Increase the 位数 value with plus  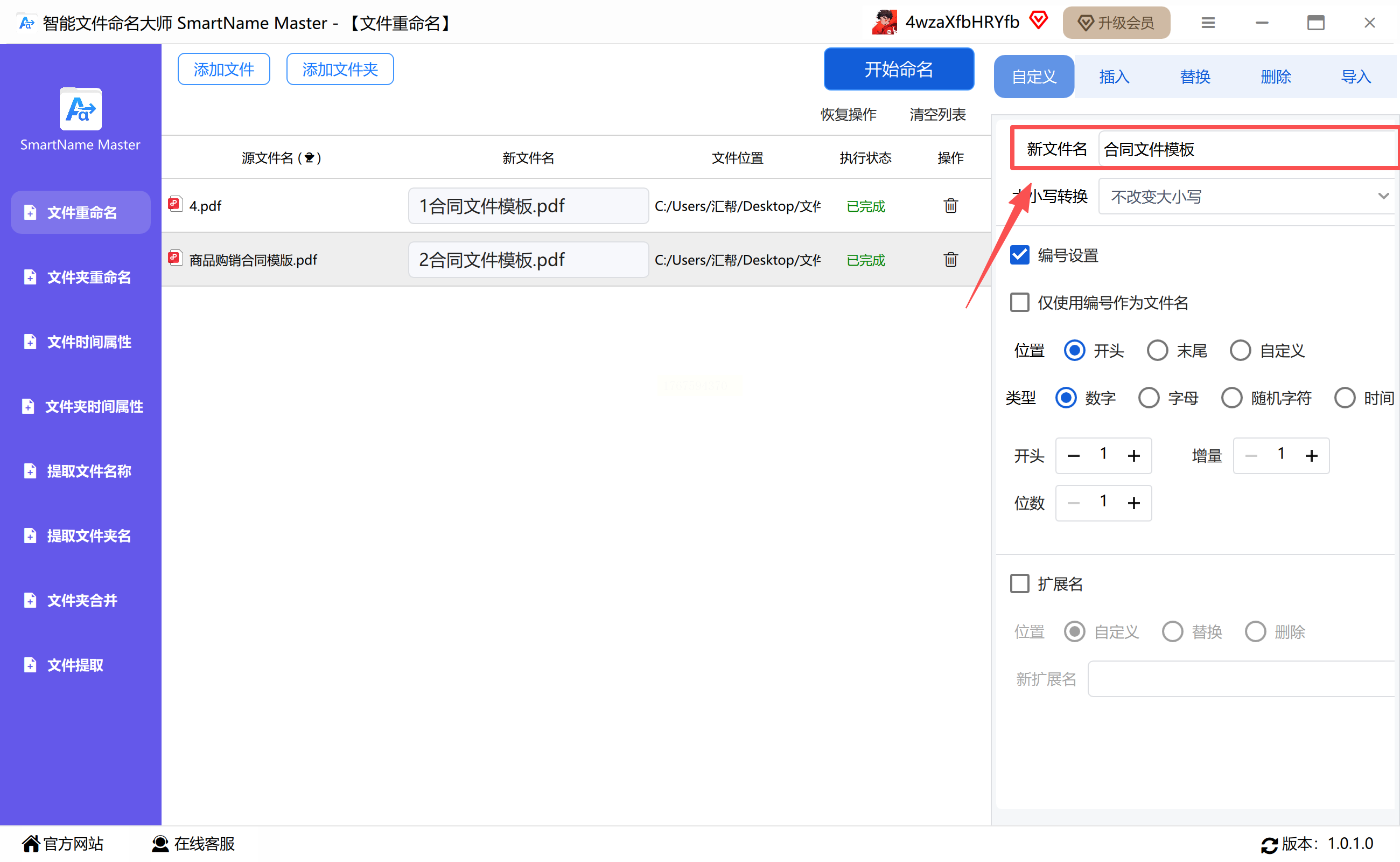point(1133,503)
